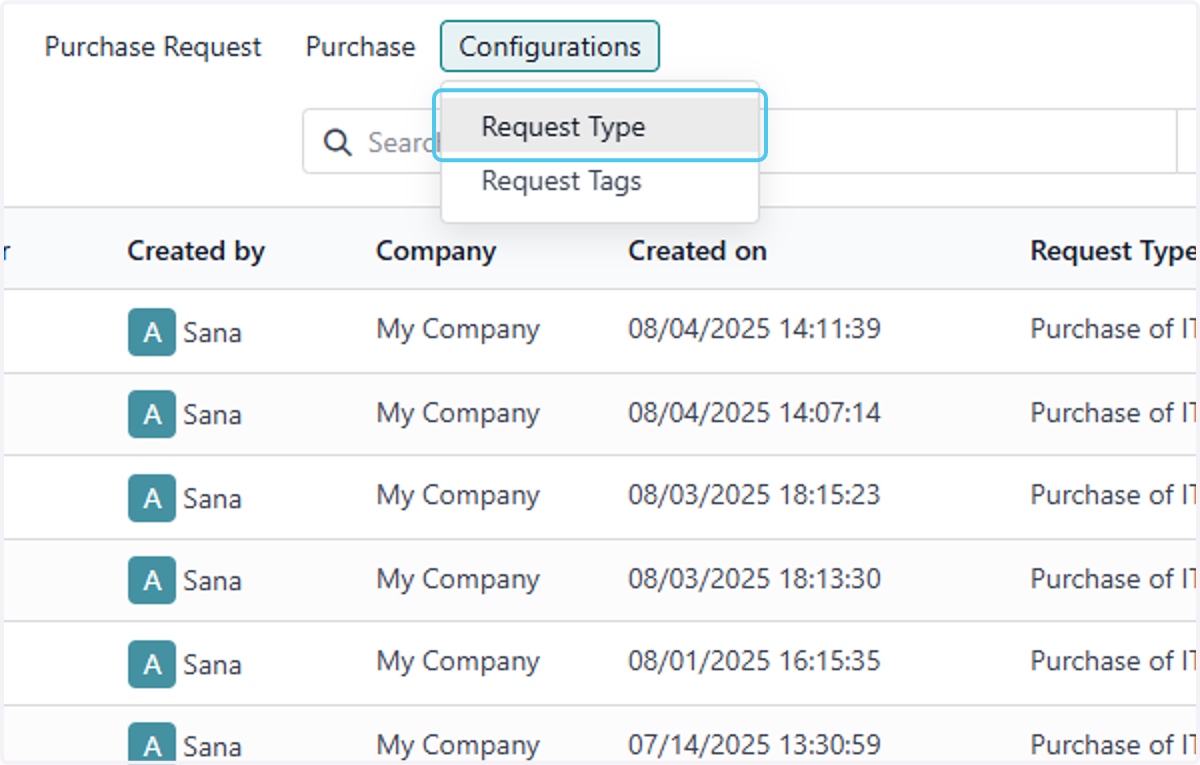Image resolution: width=1200 pixels, height=765 pixels.
Task: Open the record created 08/04/2025 14:11:39
Action: (754, 329)
